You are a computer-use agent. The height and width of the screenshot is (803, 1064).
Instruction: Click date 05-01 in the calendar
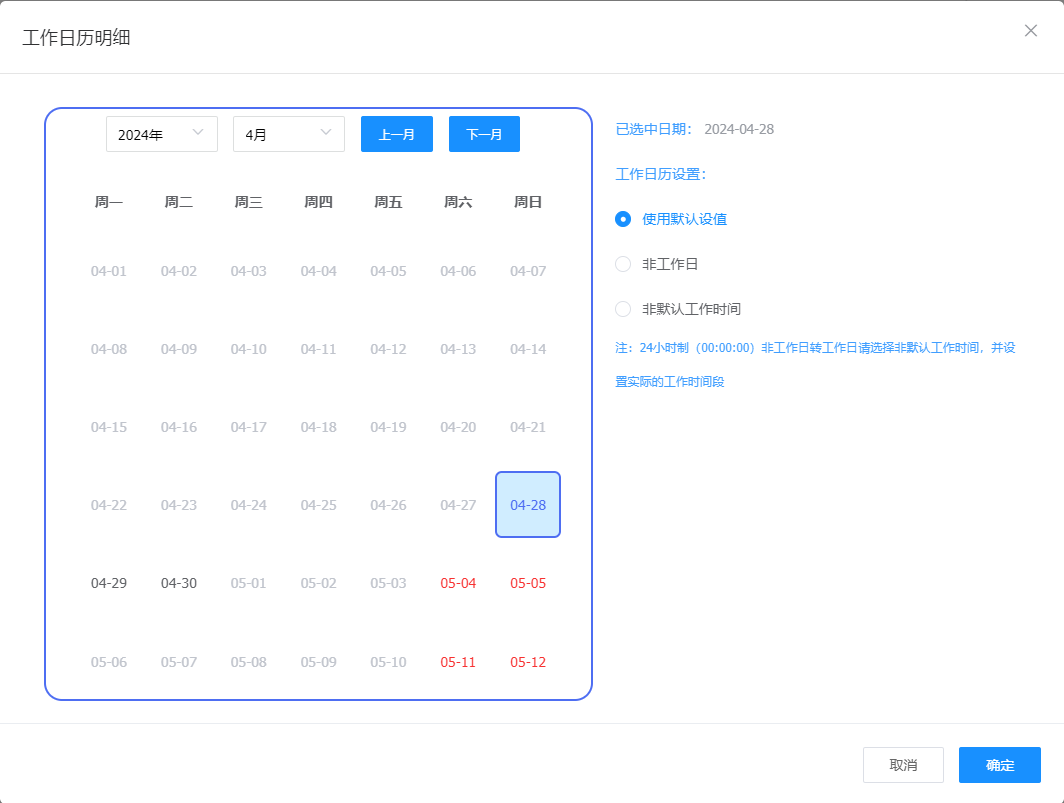tap(249, 583)
